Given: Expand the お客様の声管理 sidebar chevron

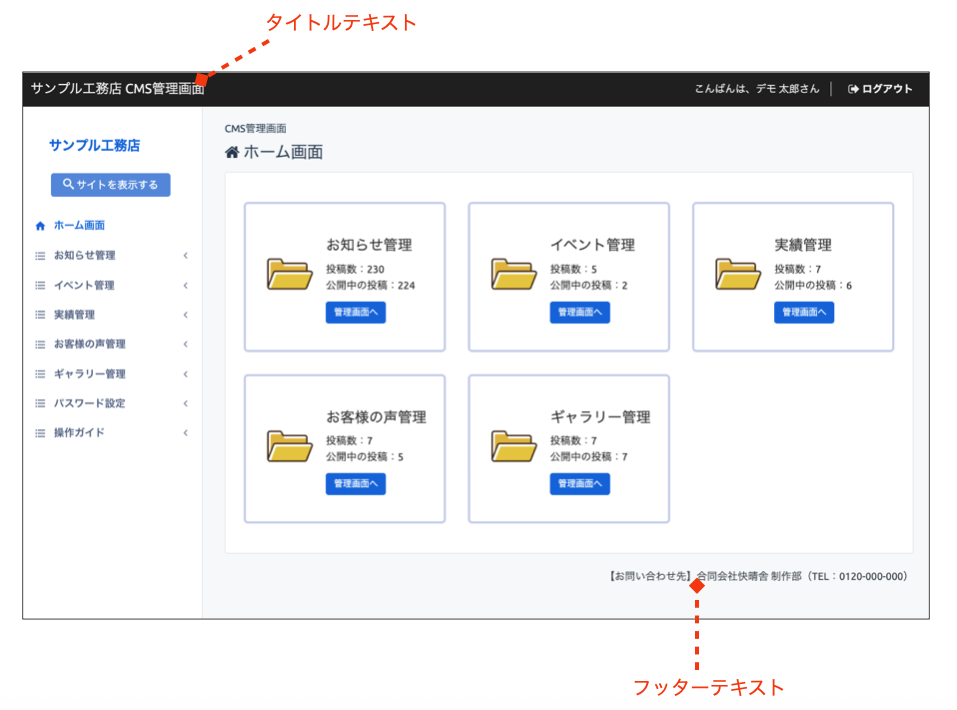Looking at the screenshot, I should click(186, 344).
